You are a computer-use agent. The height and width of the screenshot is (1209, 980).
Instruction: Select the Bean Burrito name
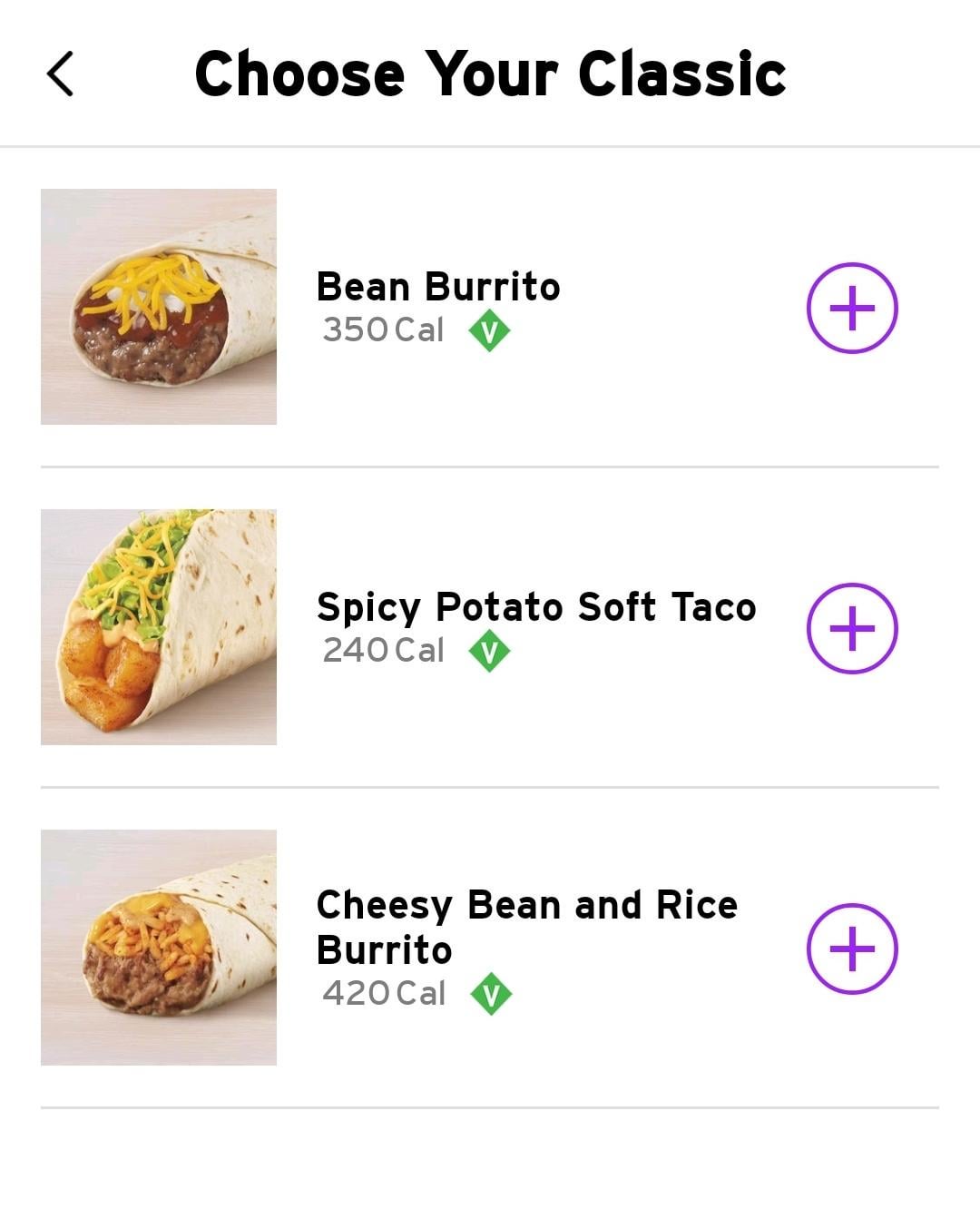point(438,287)
